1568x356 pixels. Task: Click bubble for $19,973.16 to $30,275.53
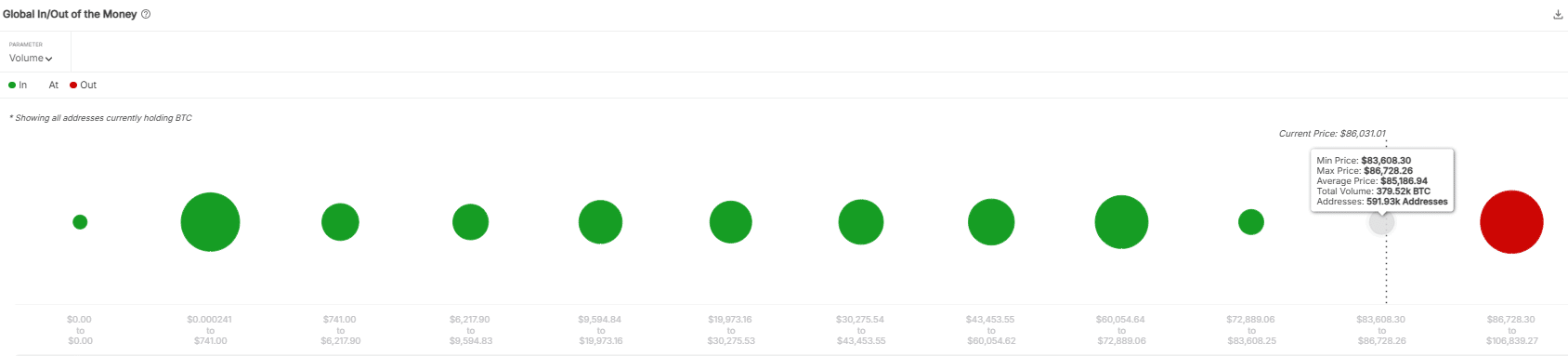(730, 222)
